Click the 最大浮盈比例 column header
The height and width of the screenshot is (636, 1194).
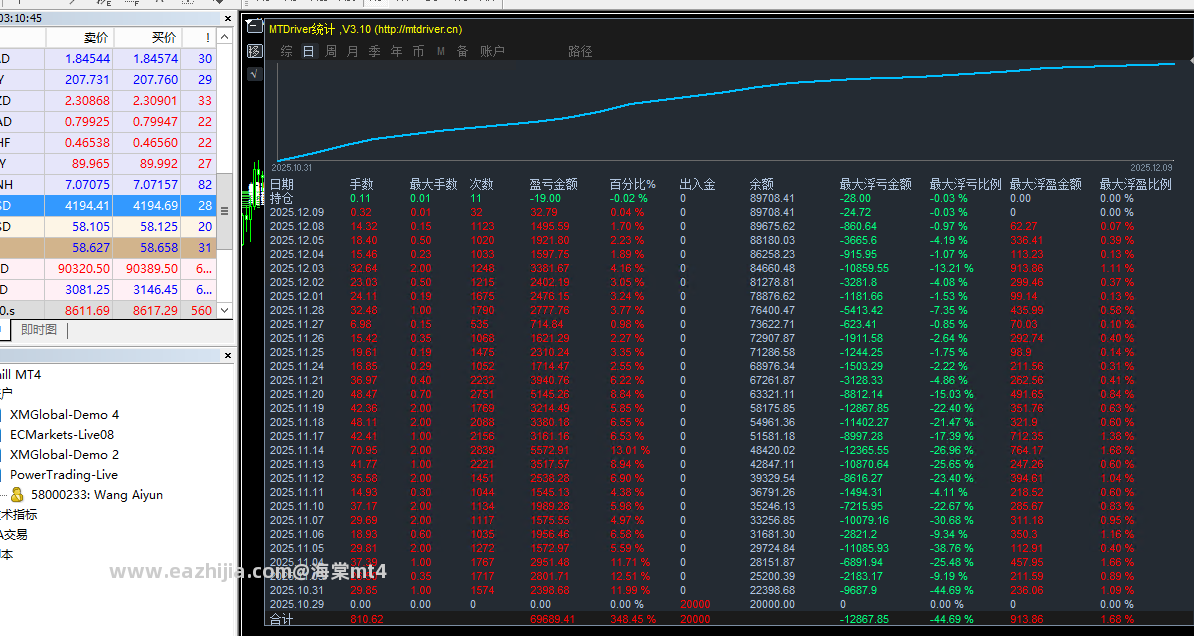pyautogui.click(x=1135, y=184)
